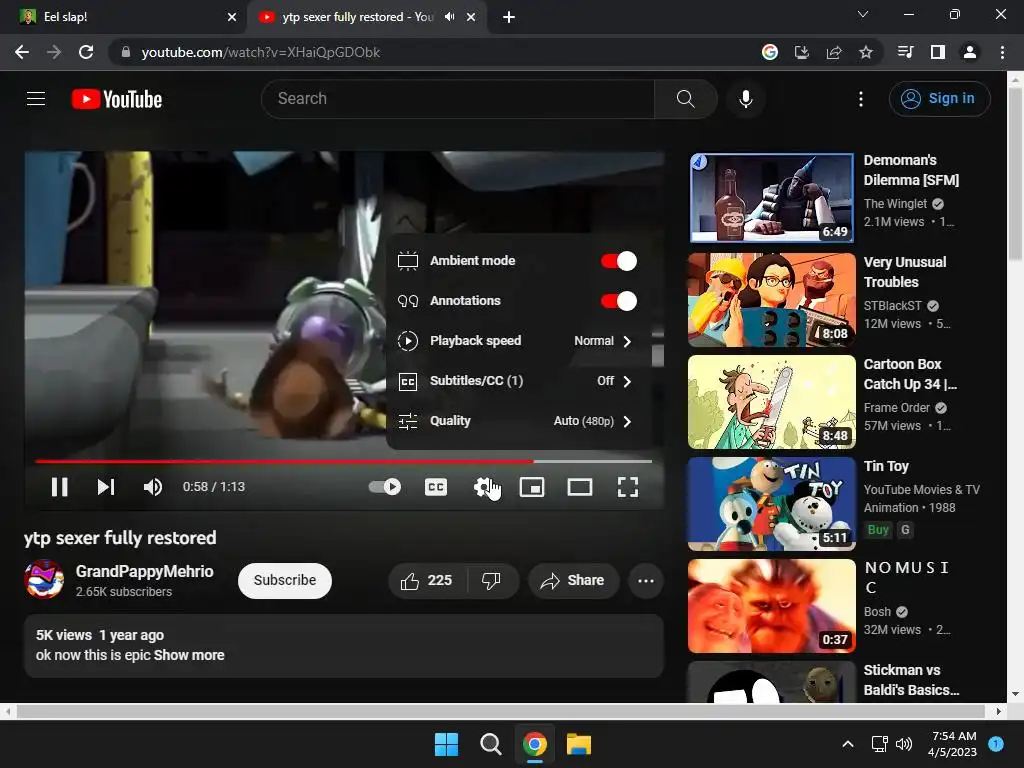1024x768 pixels.
Task: Search with your voice microphone
Action: click(x=746, y=99)
